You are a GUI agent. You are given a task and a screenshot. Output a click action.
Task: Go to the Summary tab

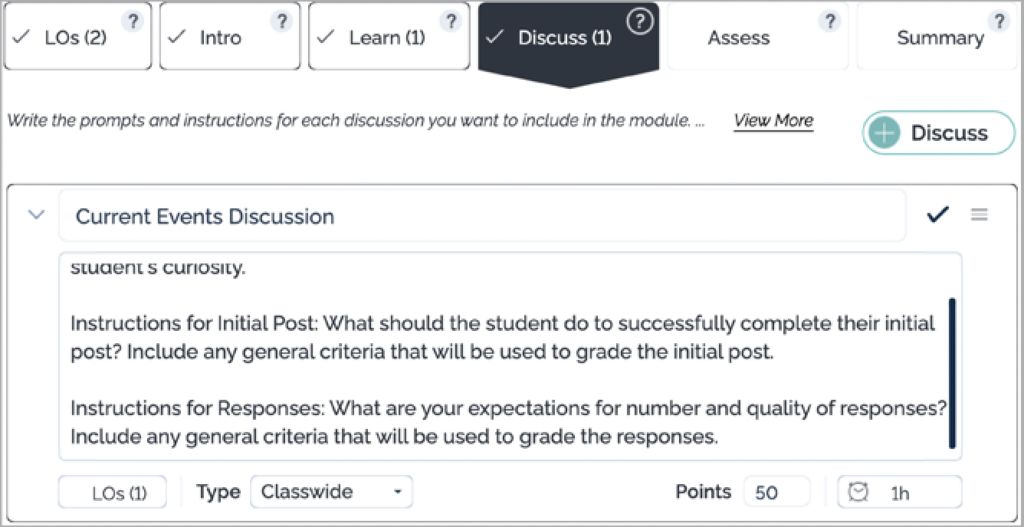click(x=938, y=37)
